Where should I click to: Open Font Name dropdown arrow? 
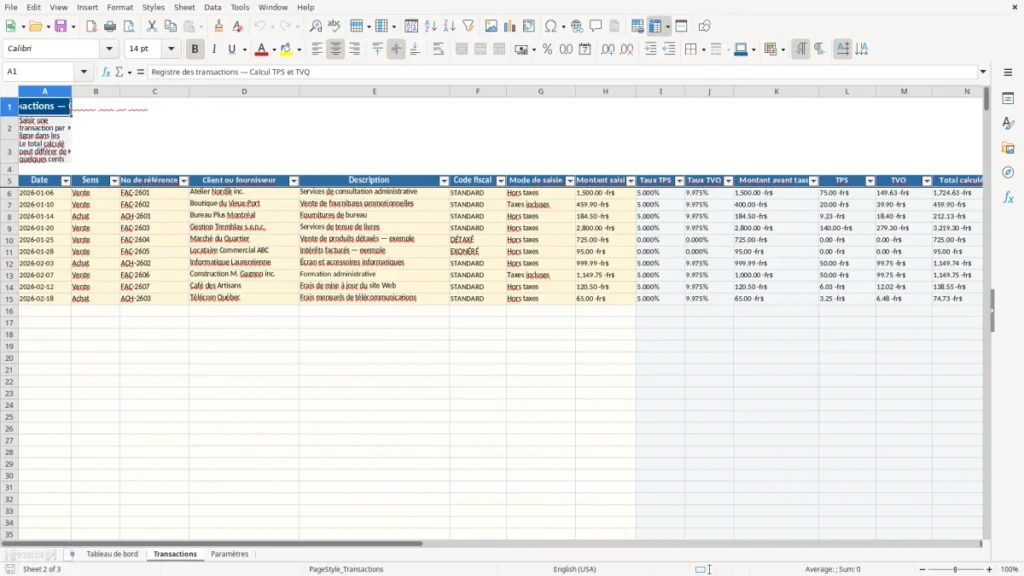pos(109,48)
